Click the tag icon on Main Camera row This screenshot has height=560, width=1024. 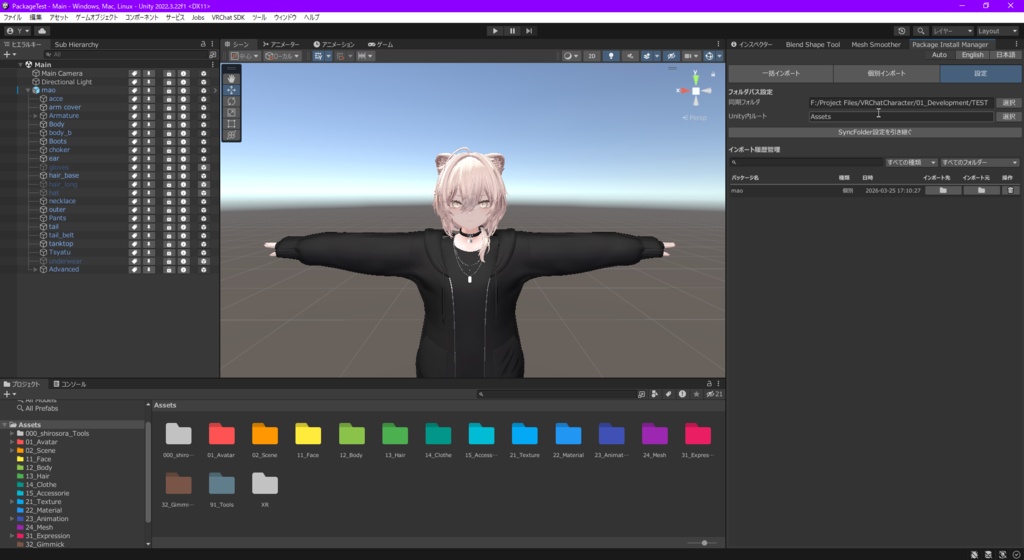pos(135,74)
